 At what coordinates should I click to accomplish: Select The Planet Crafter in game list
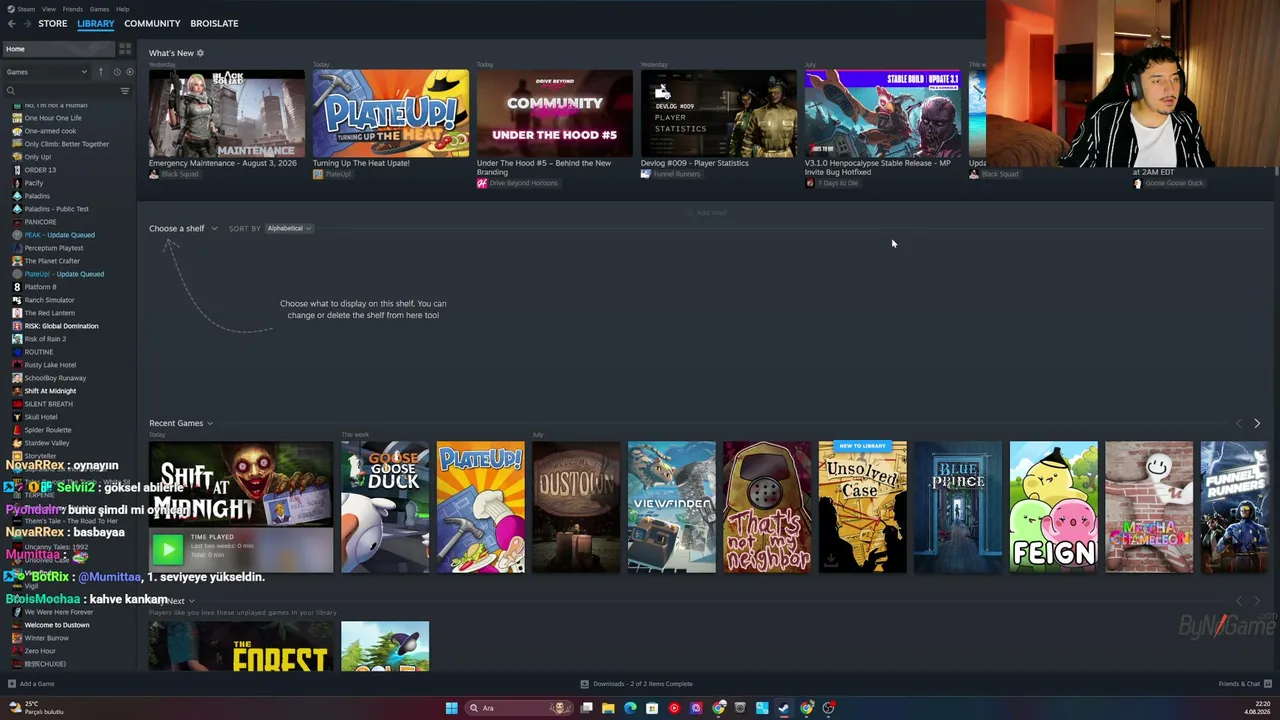[x=52, y=261]
